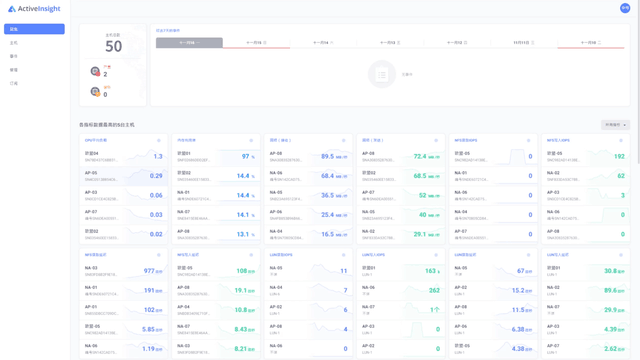Click the total host count 50
The image size is (640, 360).
(x=113, y=46)
